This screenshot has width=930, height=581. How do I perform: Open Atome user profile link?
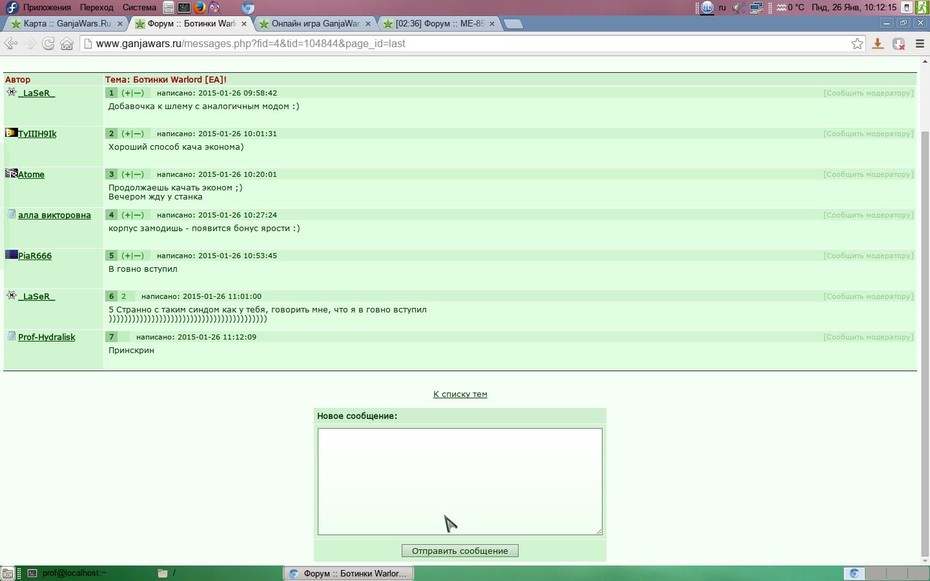(31, 174)
